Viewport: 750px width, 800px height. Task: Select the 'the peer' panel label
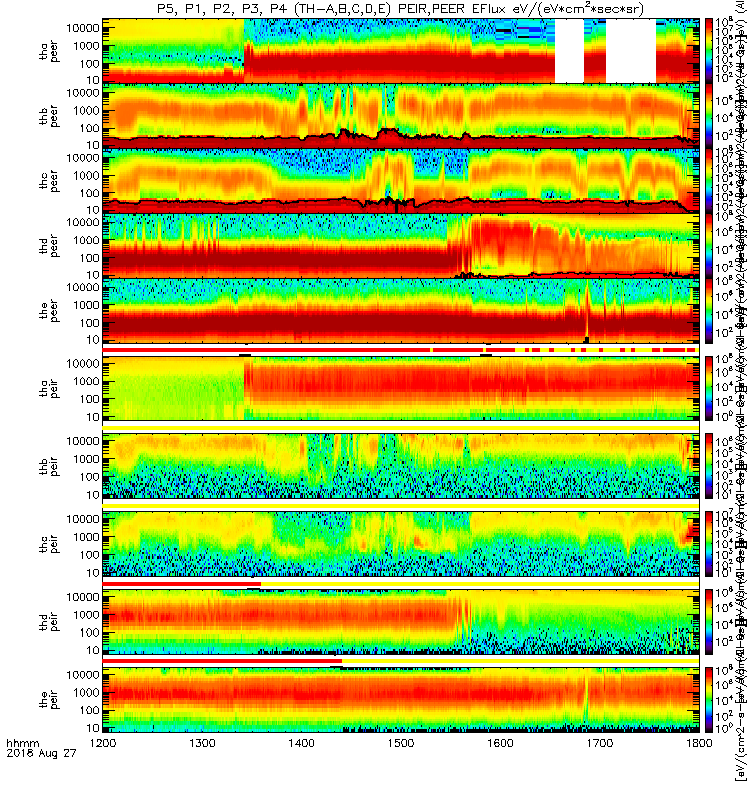(49, 311)
